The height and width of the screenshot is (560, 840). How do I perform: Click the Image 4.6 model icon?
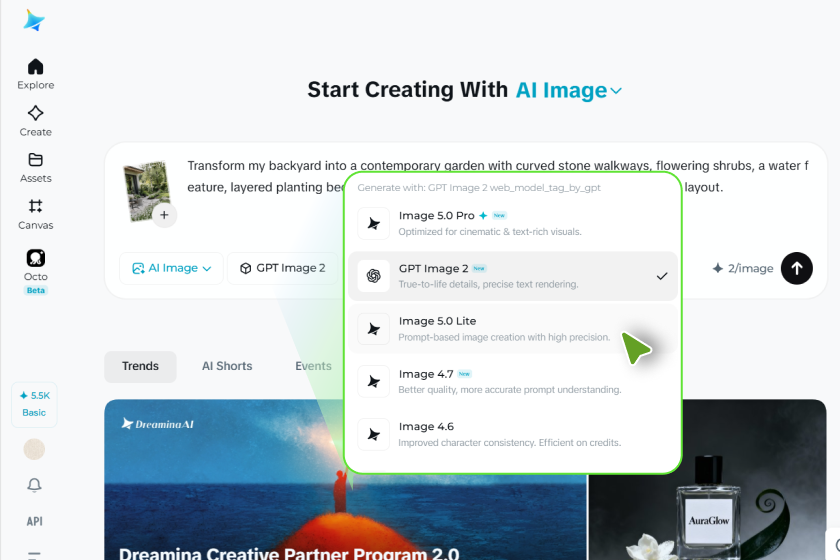[x=374, y=434]
